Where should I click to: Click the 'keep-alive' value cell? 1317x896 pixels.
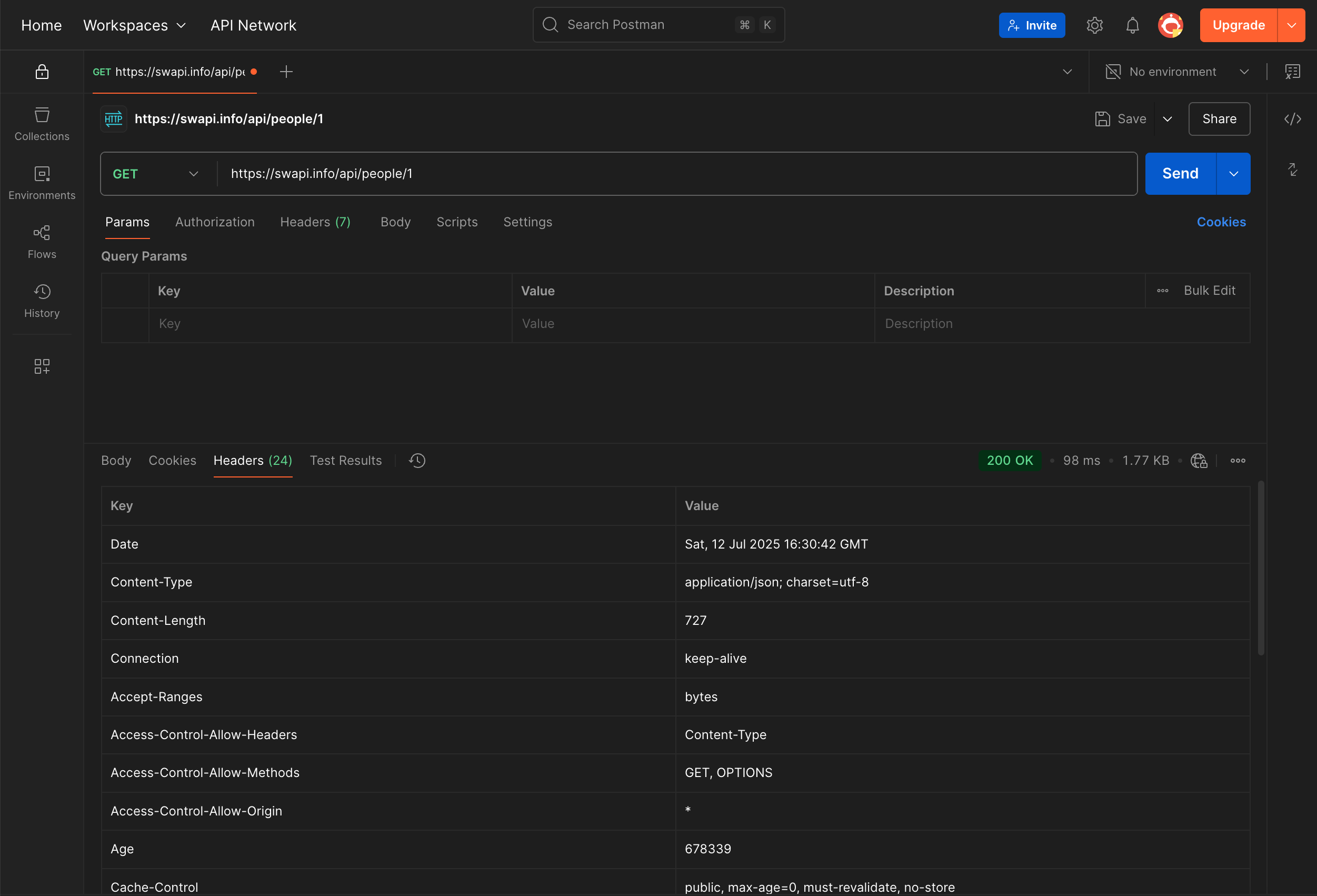962,659
